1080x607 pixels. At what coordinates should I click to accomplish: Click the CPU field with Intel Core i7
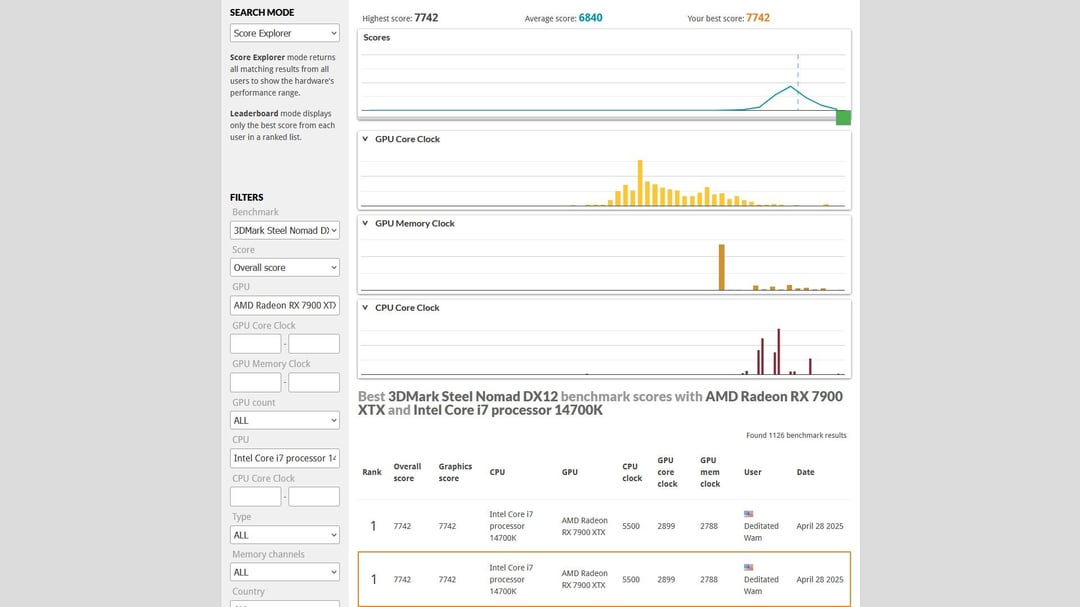pyautogui.click(x=284, y=458)
